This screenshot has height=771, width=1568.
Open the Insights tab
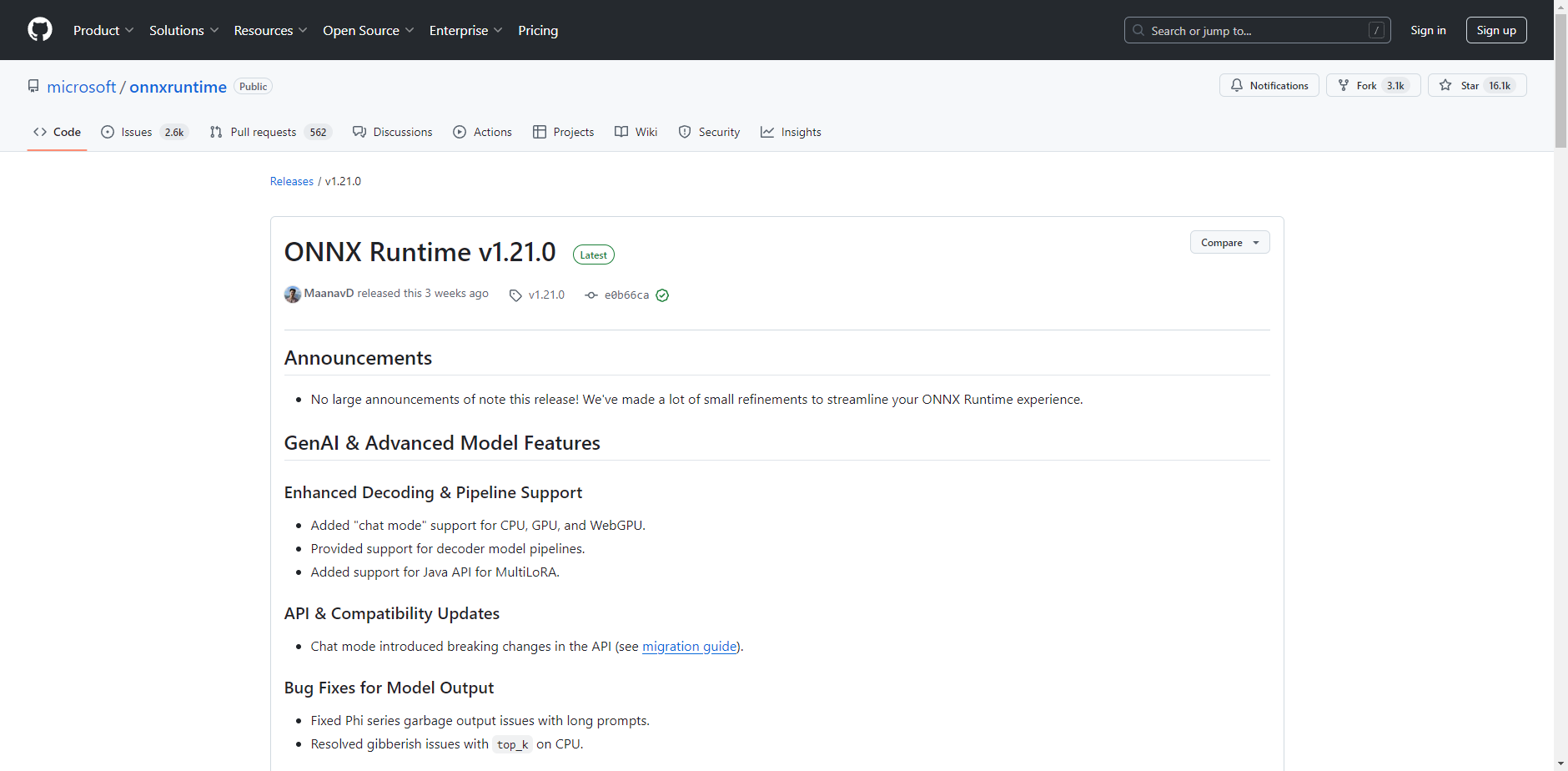pos(791,132)
